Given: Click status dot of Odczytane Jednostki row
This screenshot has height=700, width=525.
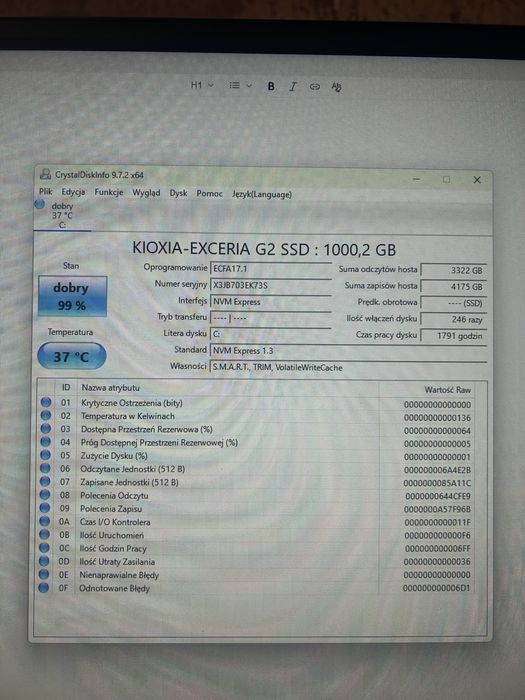Looking at the screenshot, I should [x=45, y=468].
